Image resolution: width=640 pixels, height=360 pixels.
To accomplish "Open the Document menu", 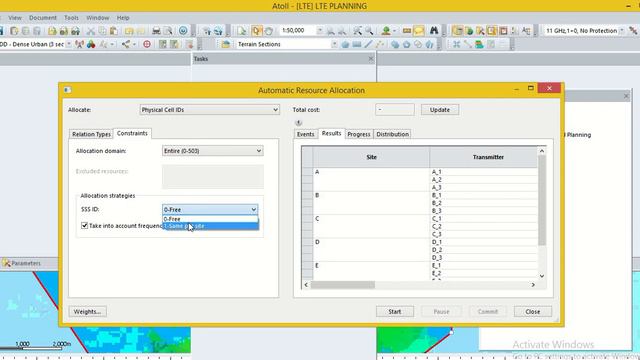I will (43, 18).
